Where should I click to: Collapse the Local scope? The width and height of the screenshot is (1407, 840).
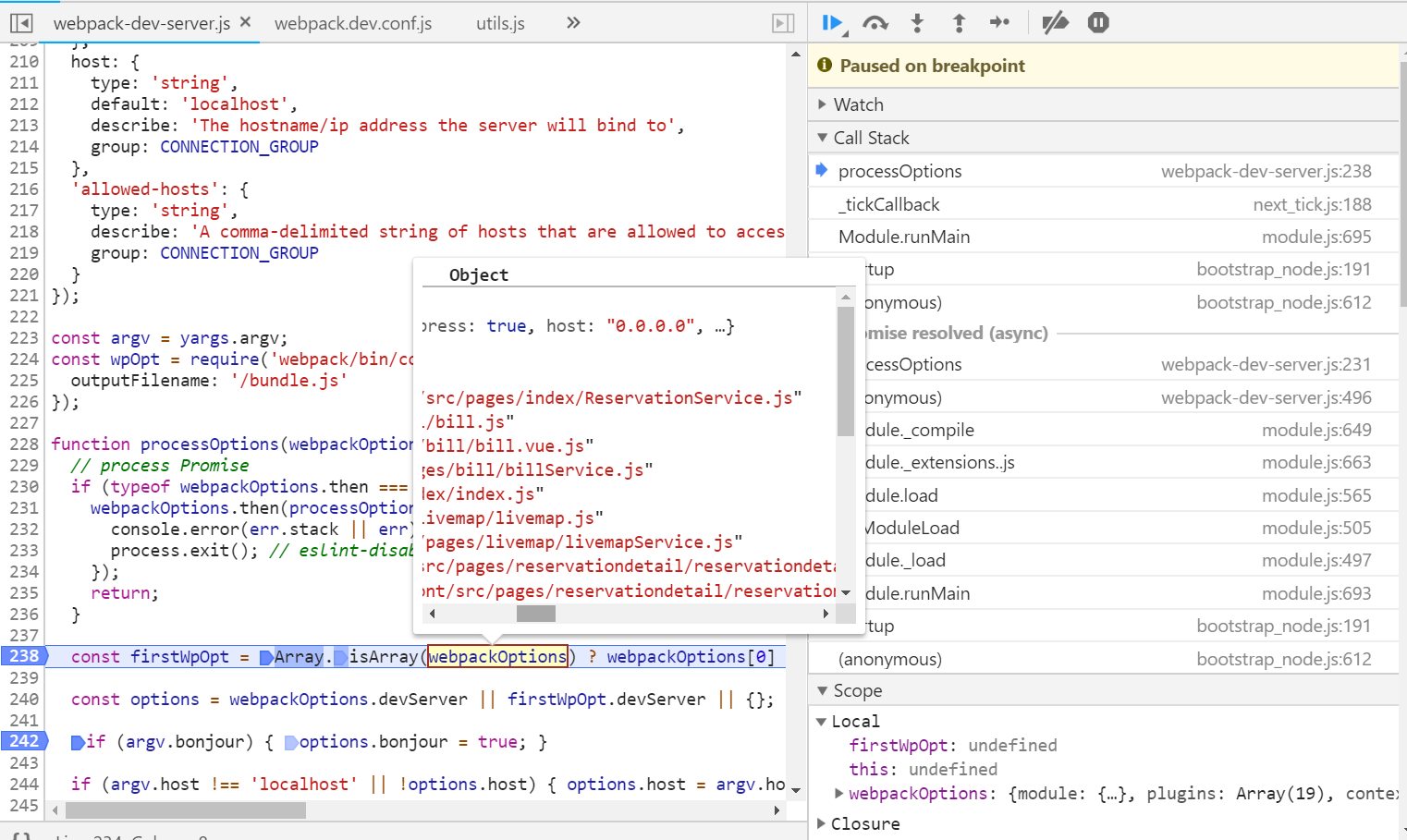tap(821, 722)
